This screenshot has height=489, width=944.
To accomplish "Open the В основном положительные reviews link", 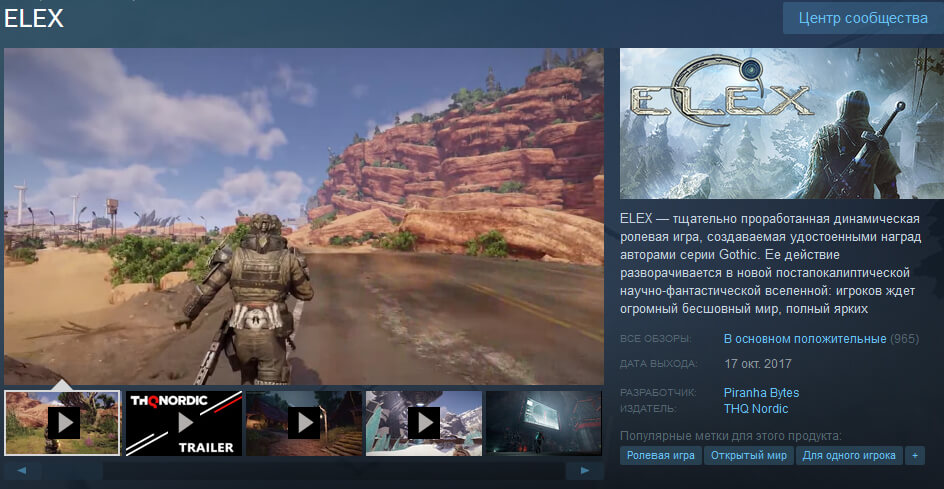I will point(805,338).
